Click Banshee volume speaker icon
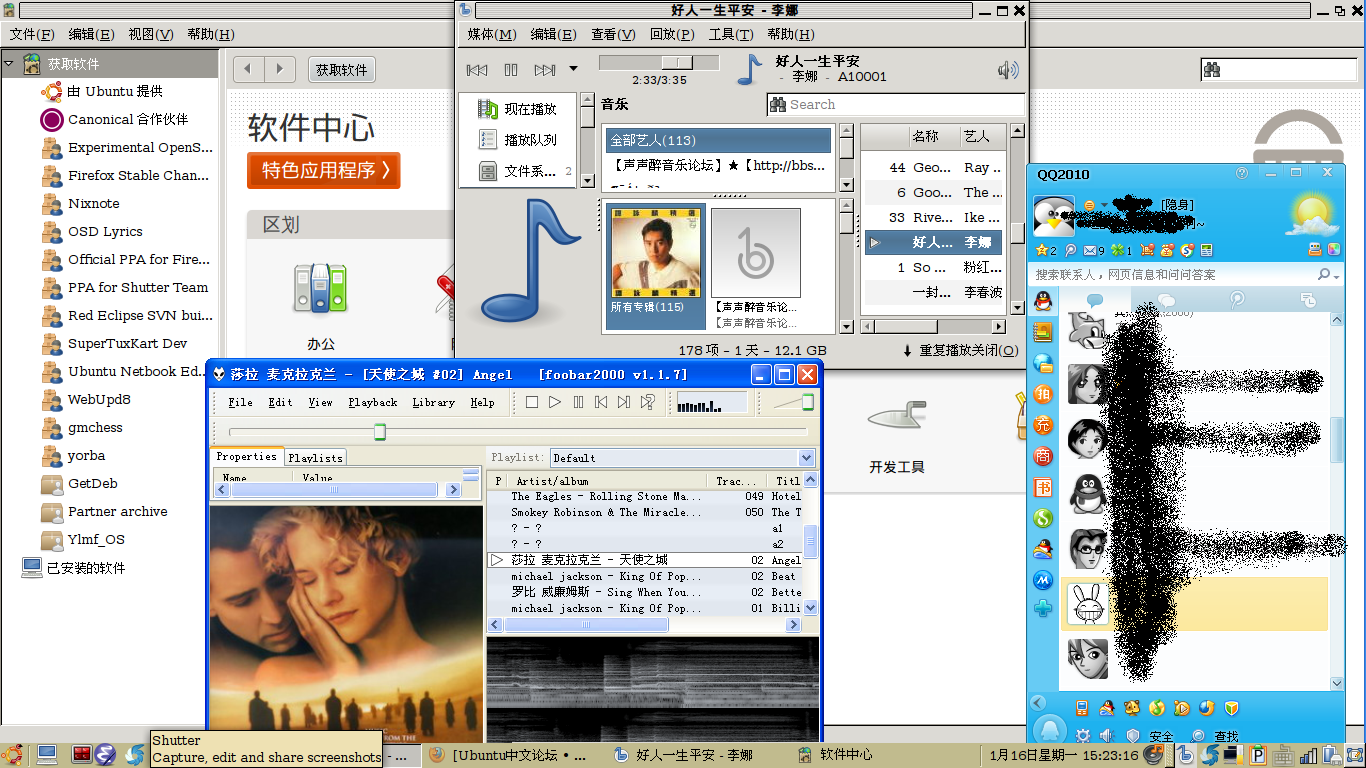 (x=1008, y=70)
